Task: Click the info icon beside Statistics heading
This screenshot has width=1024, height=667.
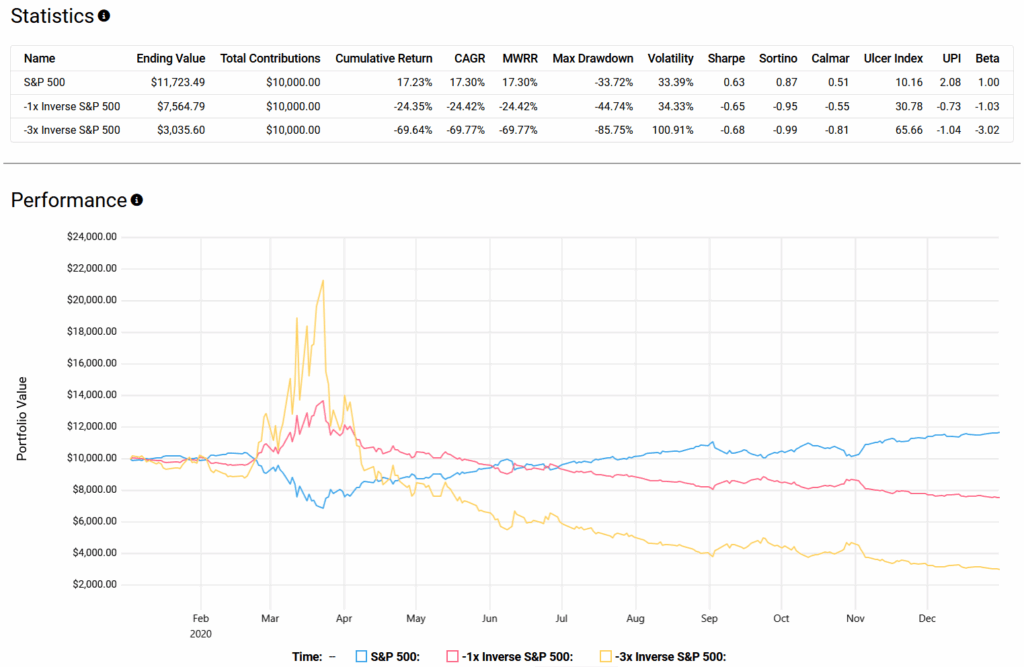Action: (105, 16)
